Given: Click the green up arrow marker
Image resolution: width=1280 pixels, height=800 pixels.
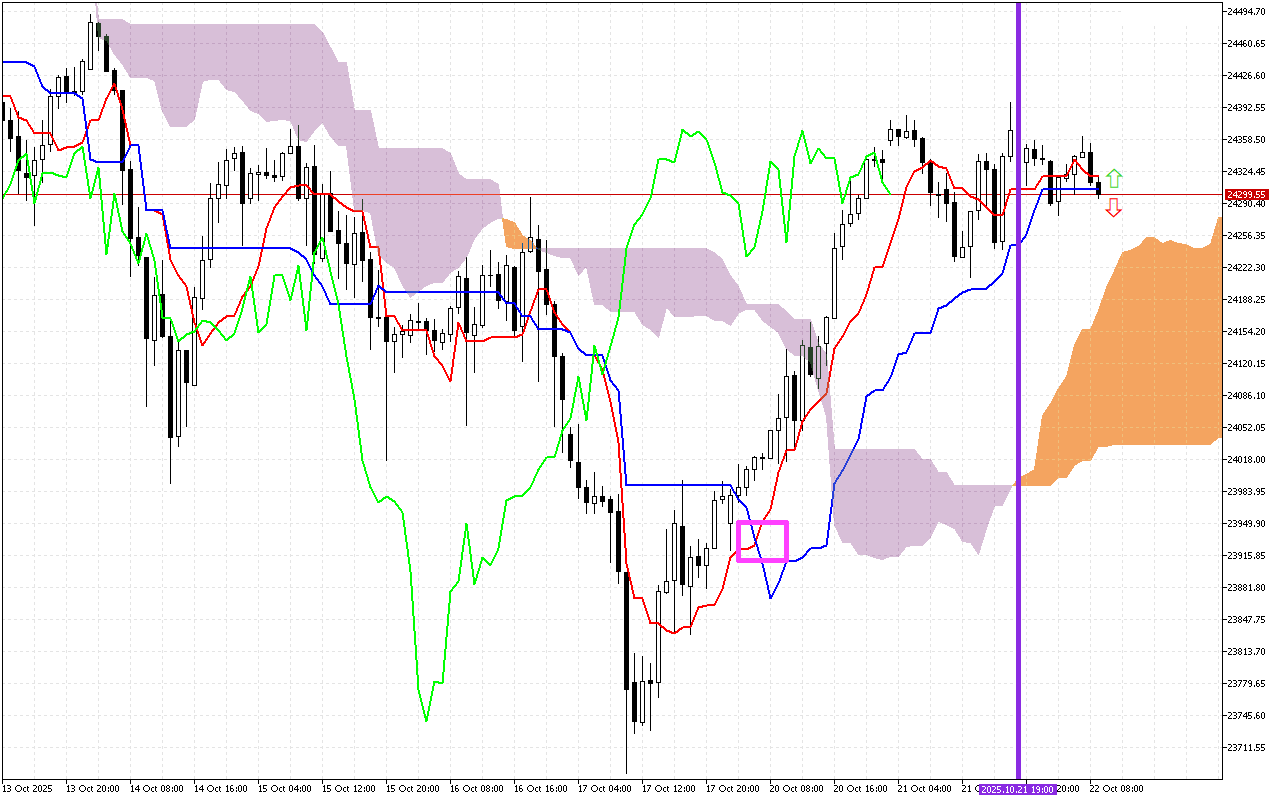Looking at the screenshot, I should tap(1113, 179).
